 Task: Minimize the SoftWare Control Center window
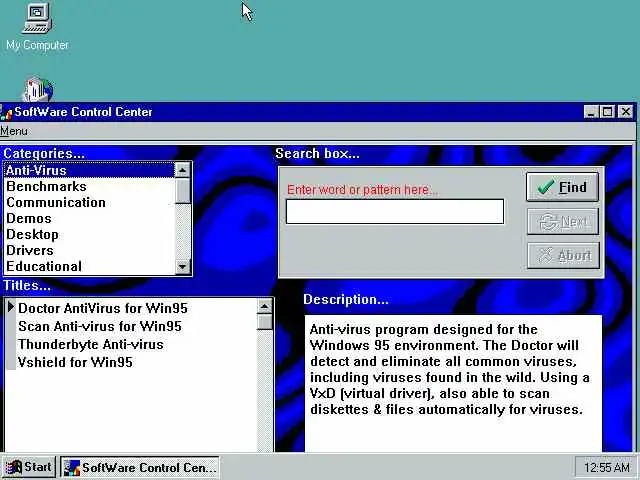click(591, 112)
